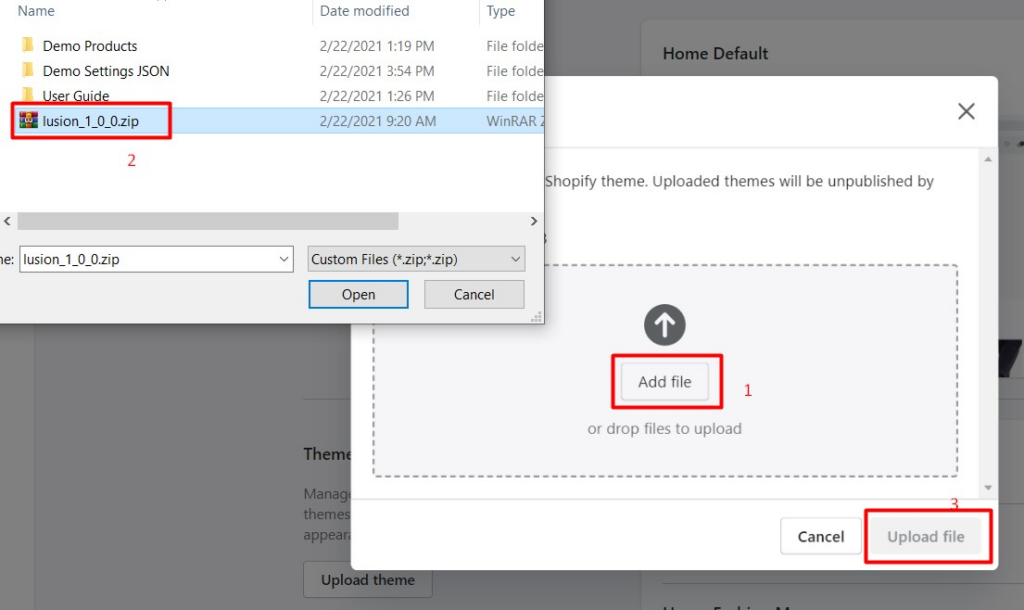Select the Demo Settings JSON folder icon
Viewport: 1024px width, 610px height.
click(27, 70)
